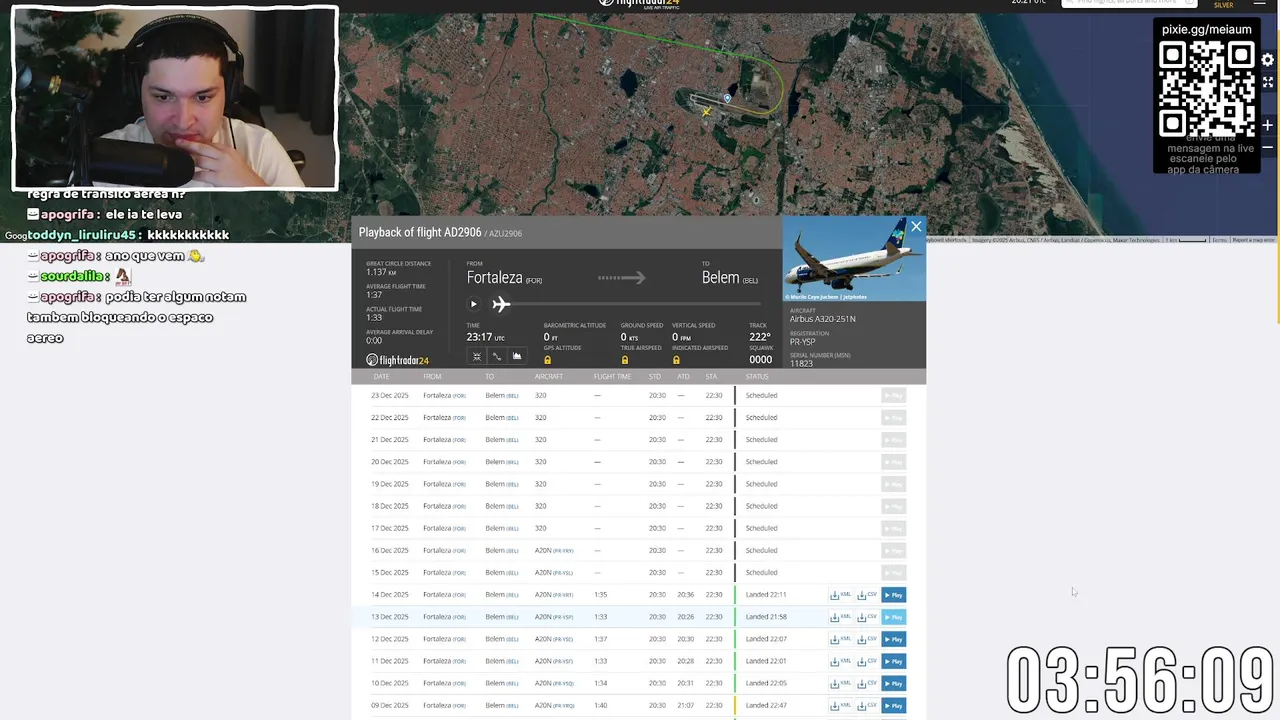Click the airplane marker on the playback progress bar
Image resolution: width=1280 pixels, height=720 pixels.
click(501, 304)
